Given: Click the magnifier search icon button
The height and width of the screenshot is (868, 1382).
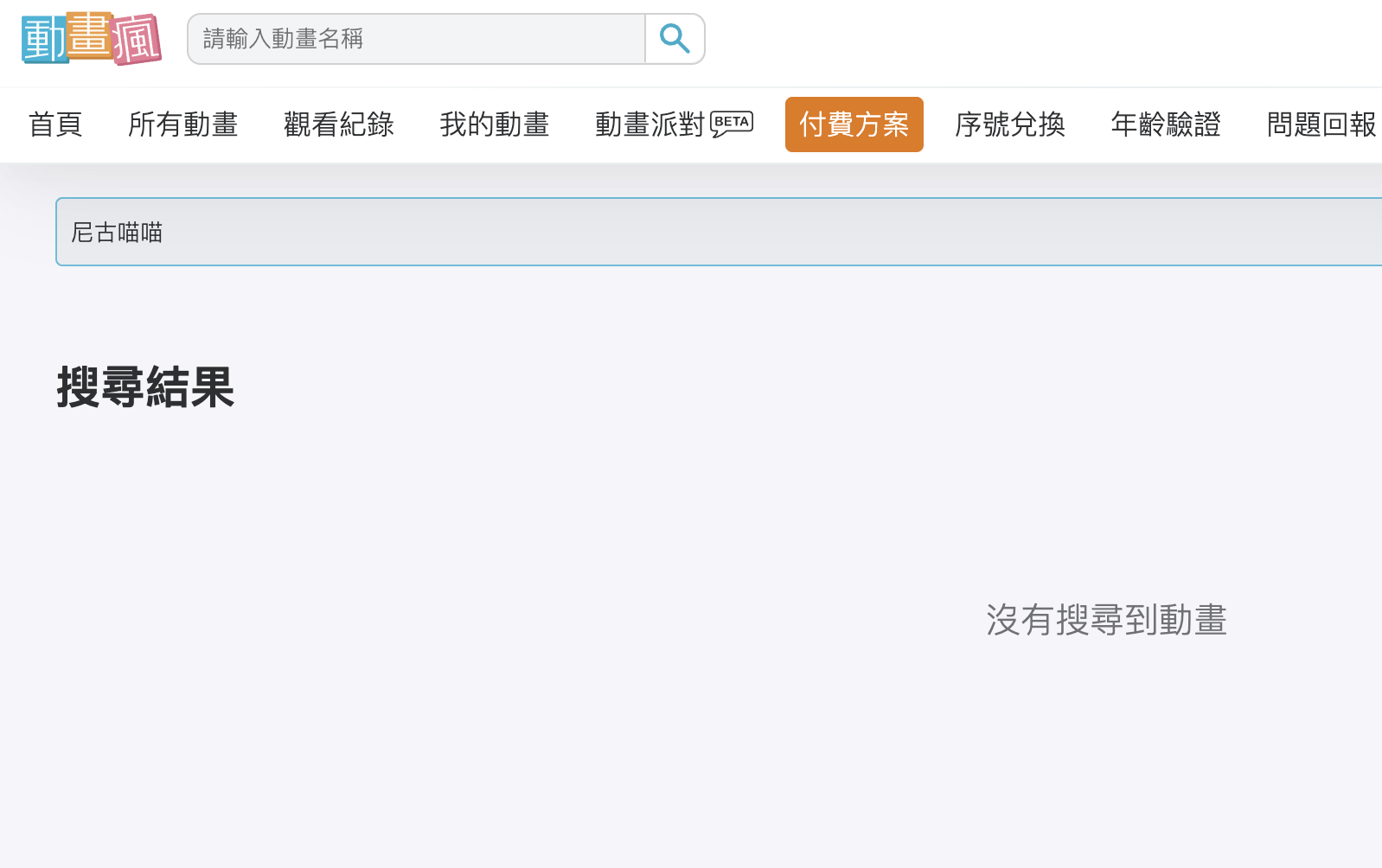Looking at the screenshot, I should pos(675,39).
